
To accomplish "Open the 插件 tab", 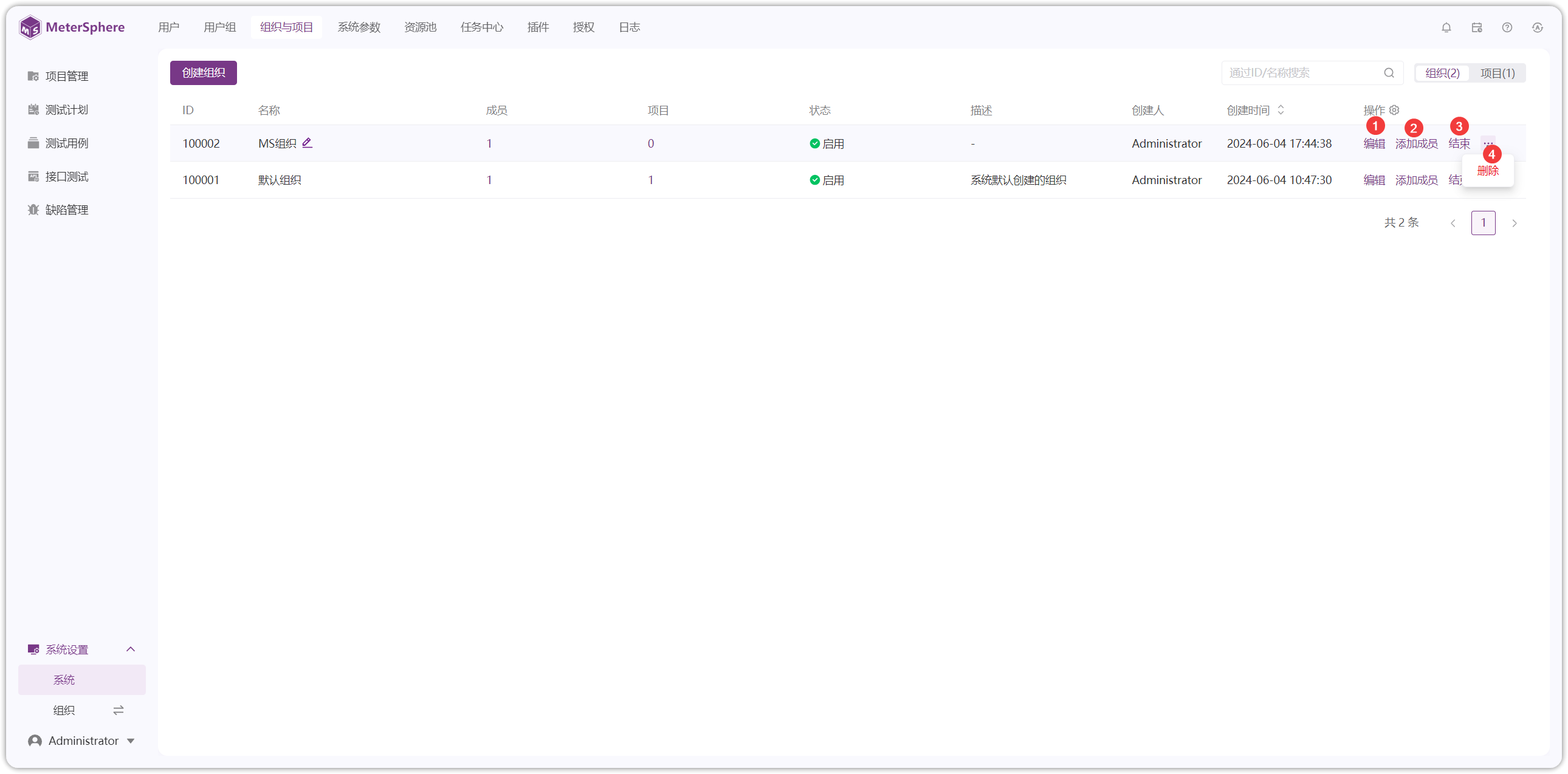I will click(538, 27).
